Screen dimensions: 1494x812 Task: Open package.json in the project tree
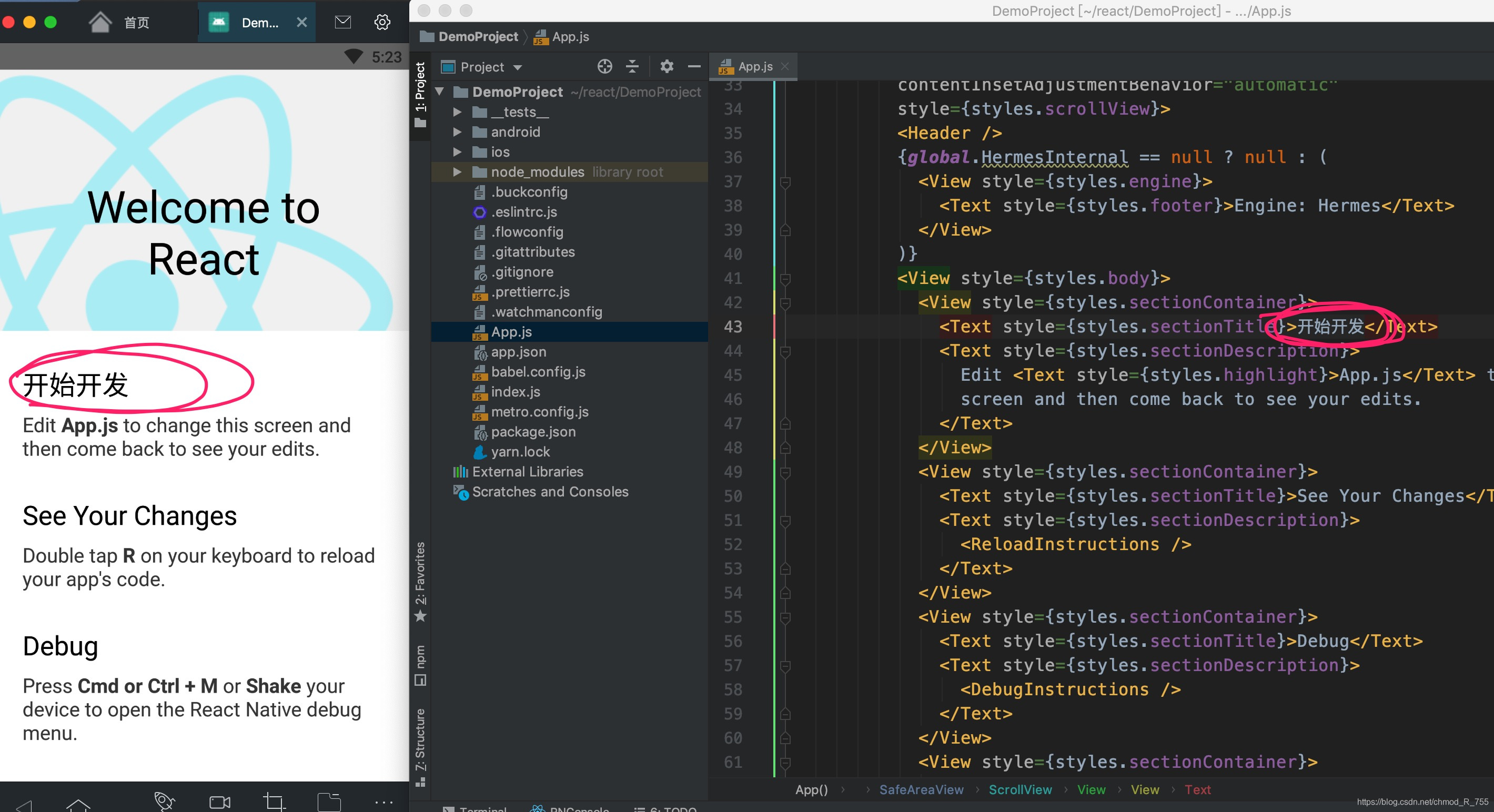pyautogui.click(x=532, y=432)
